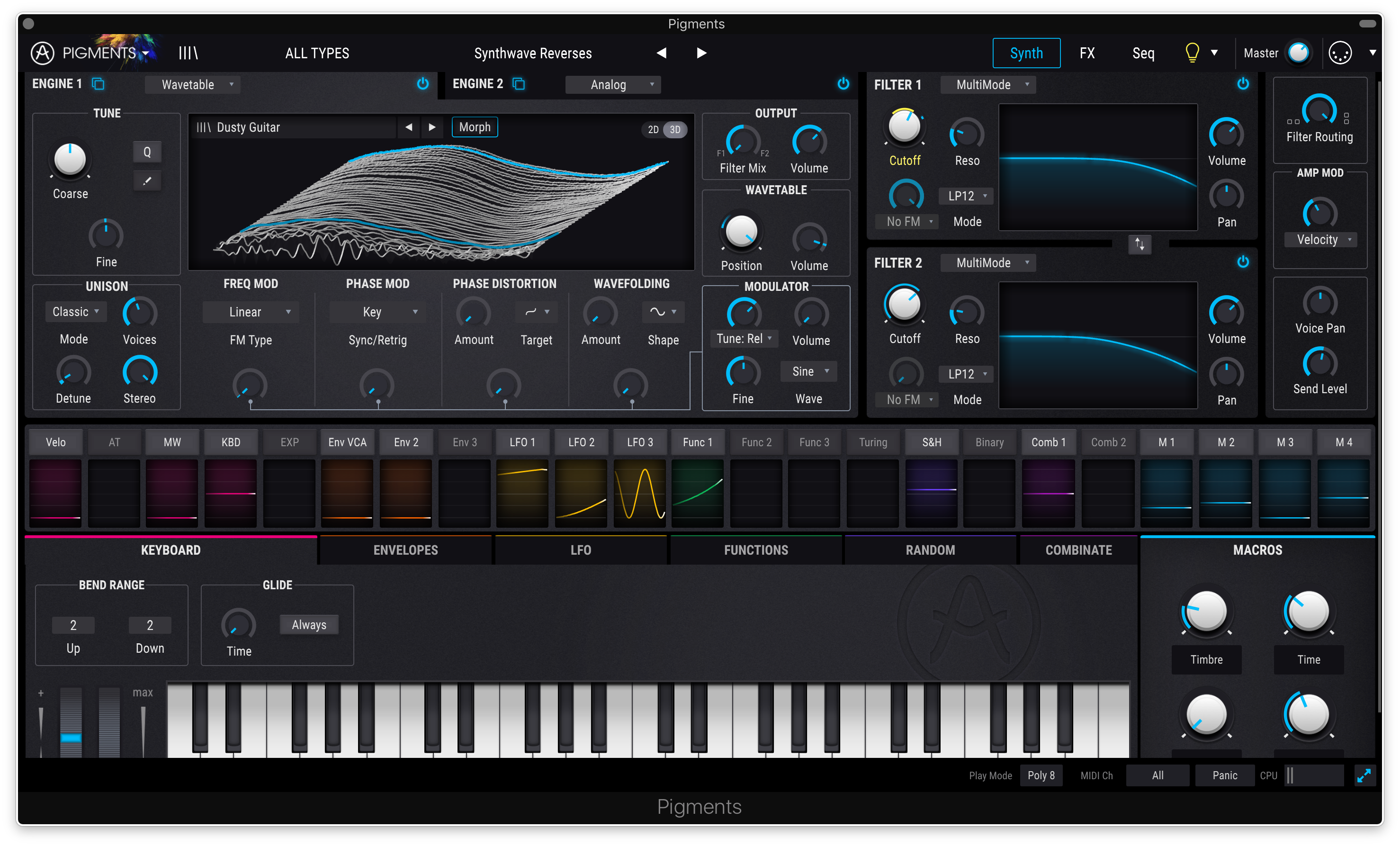Viewport: 1400px width, 846px height.
Task: Open the Linear FM Type dropdown
Action: coord(251,312)
